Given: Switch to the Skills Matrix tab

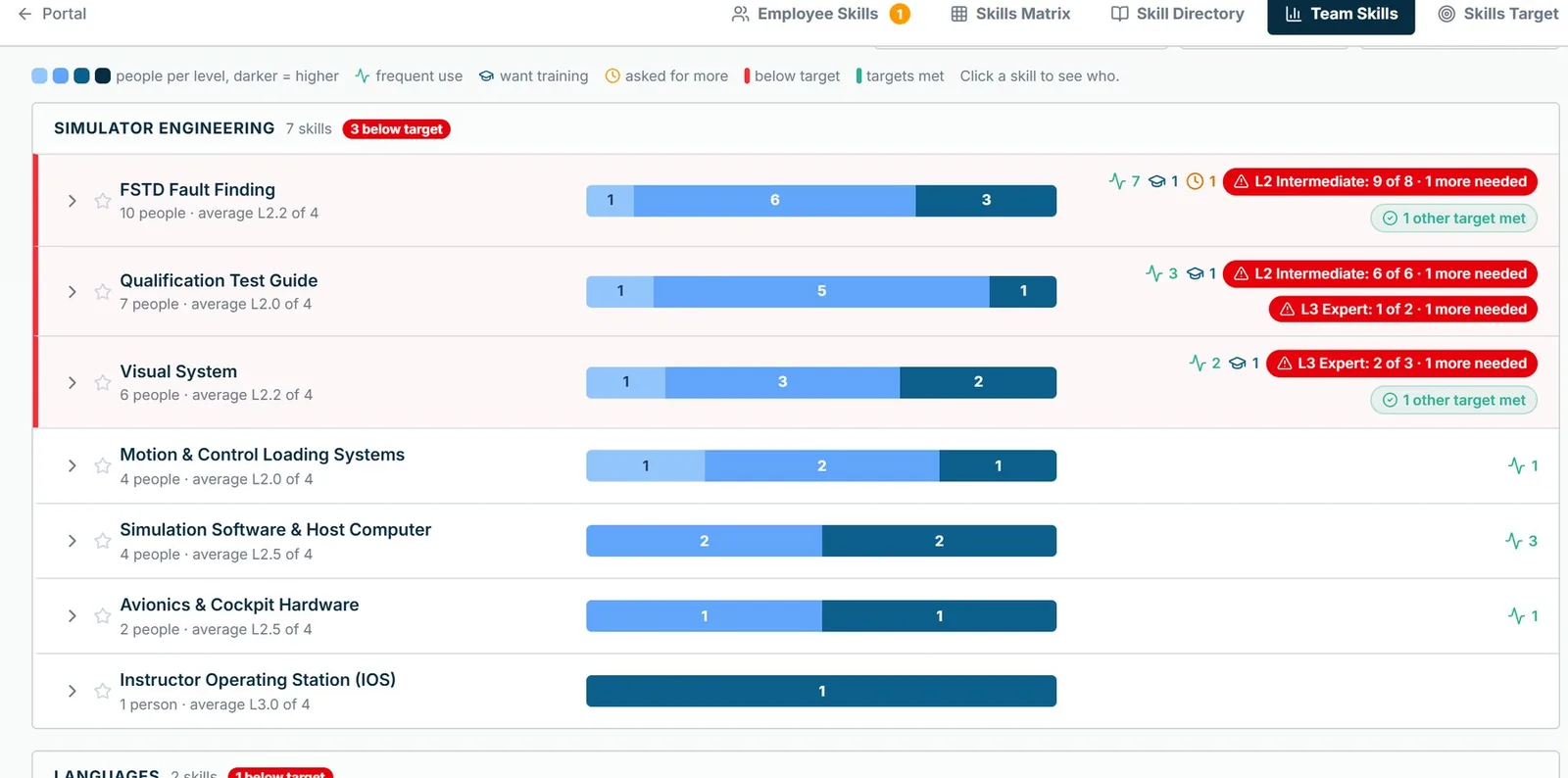Looking at the screenshot, I should tap(1010, 14).
